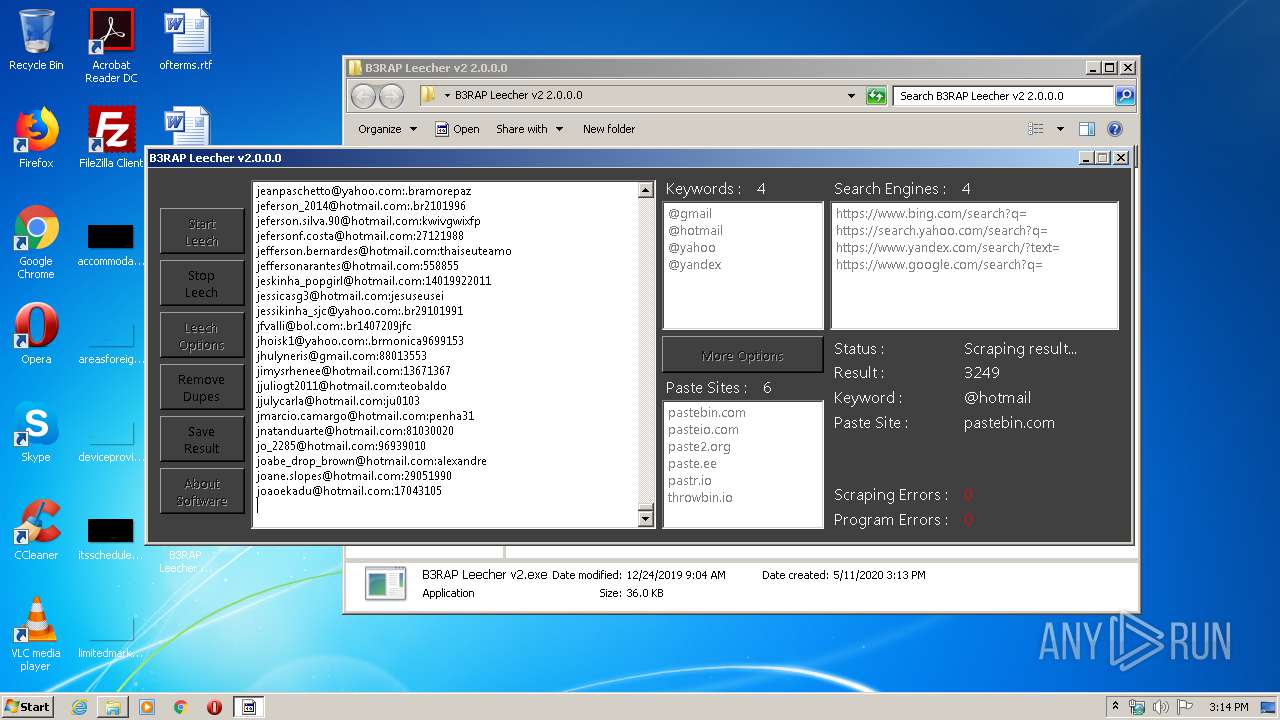
Task: Click the More Options button
Action: (x=743, y=356)
